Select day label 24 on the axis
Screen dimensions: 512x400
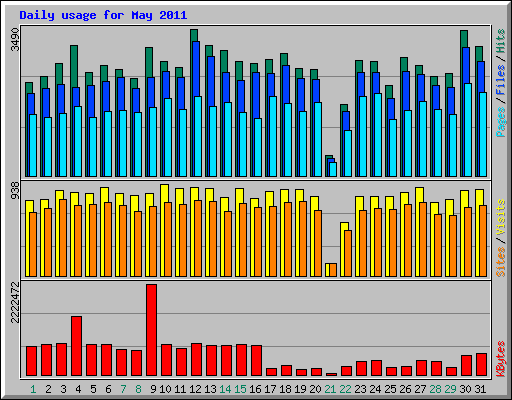375,389
